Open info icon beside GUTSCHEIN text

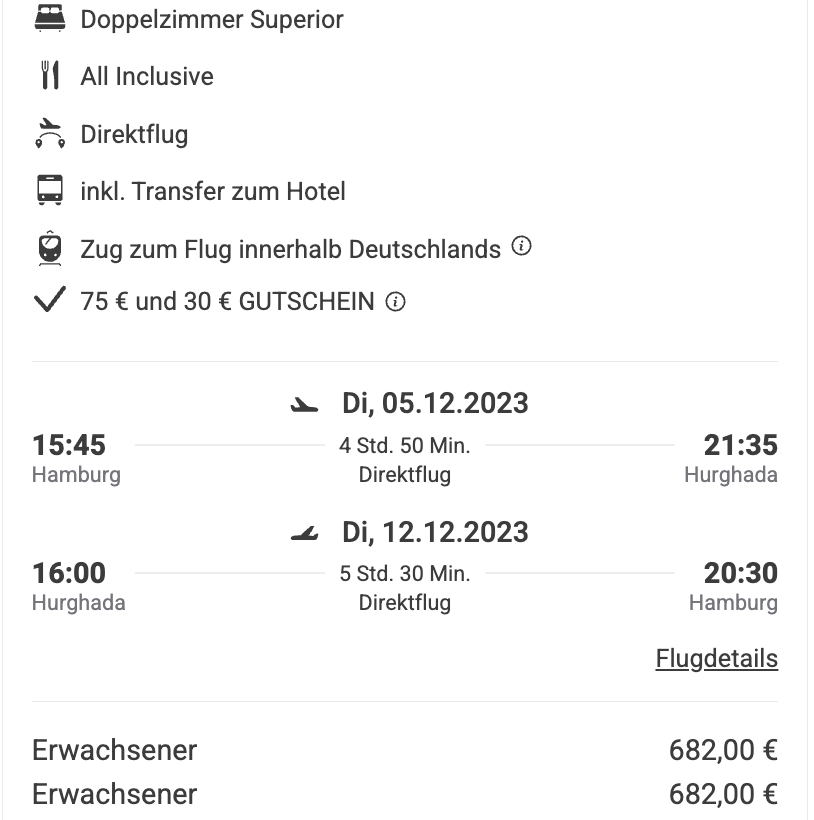click(x=395, y=302)
